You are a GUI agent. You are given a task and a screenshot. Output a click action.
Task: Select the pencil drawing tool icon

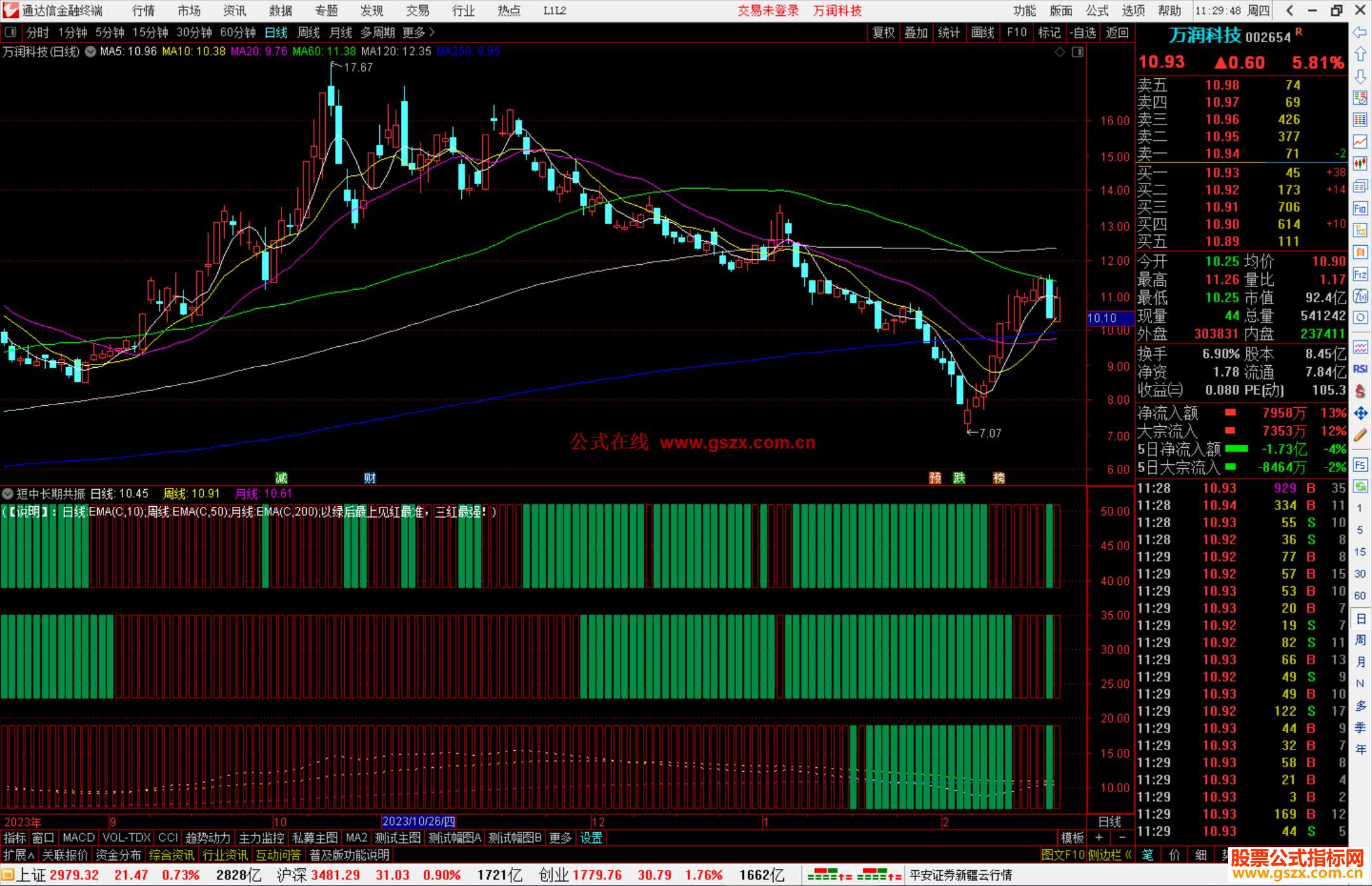[1360, 436]
